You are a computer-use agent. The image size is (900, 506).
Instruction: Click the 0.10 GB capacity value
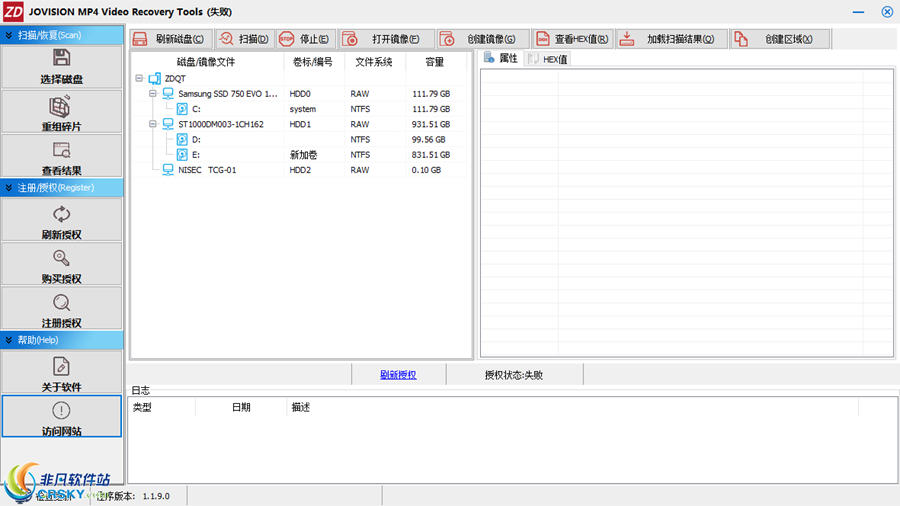pyautogui.click(x=426, y=170)
